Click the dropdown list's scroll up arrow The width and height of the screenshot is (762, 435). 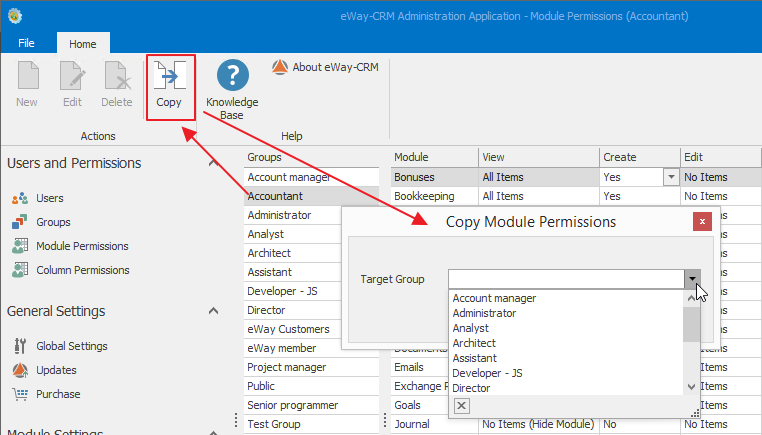(x=692, y=298)
